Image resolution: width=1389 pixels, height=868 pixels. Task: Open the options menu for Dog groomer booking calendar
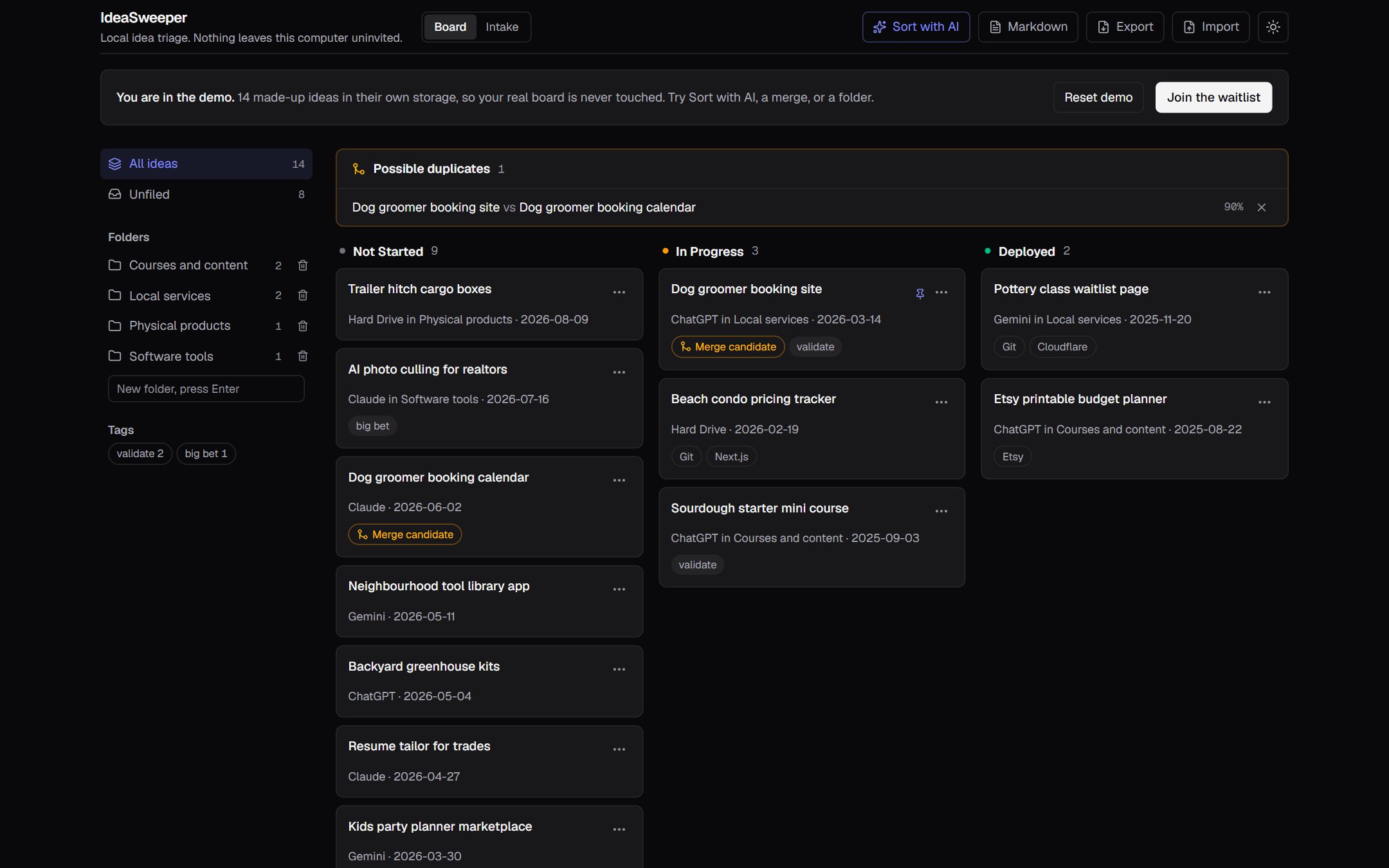coord(619,480)
